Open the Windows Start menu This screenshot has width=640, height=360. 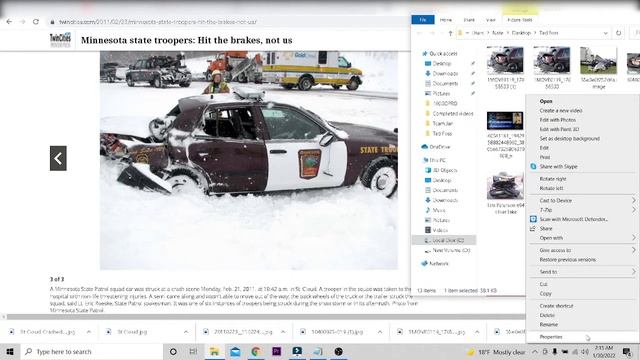[x=10, y=351]
